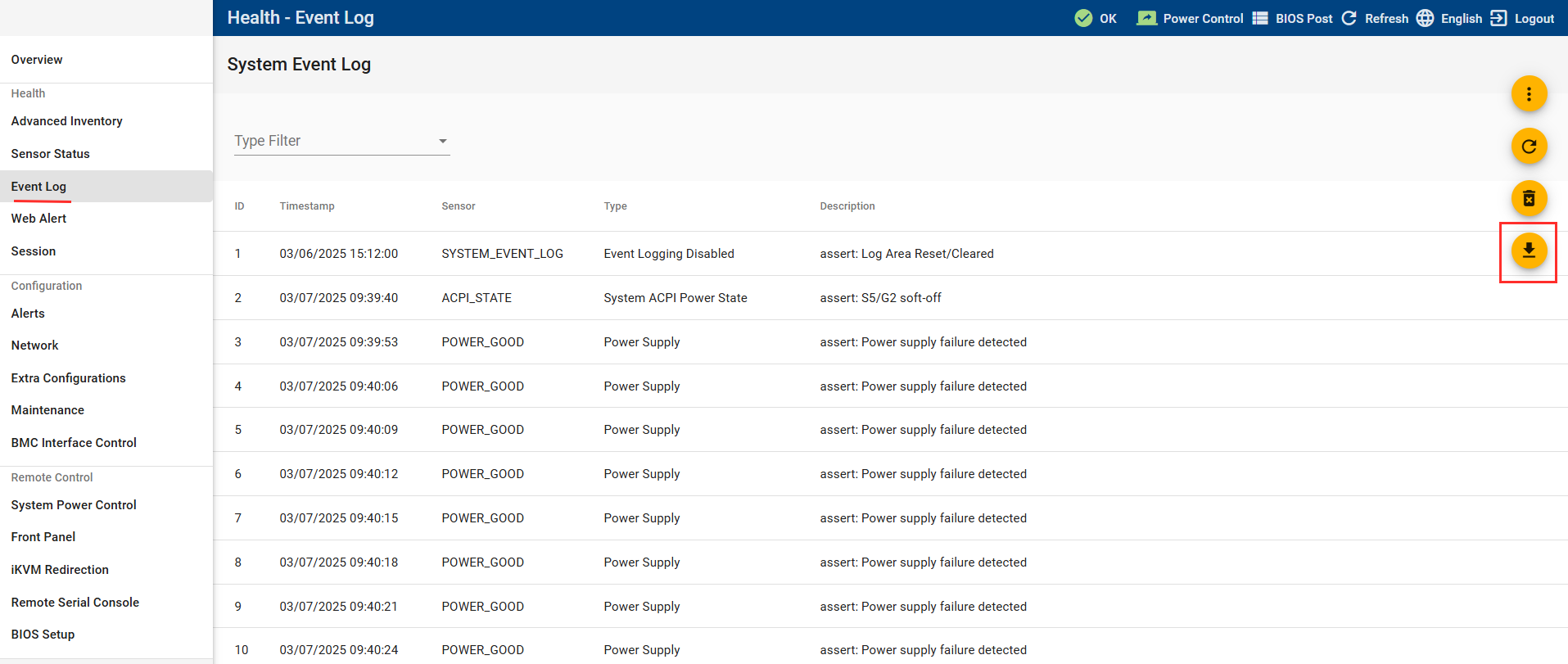The image size is (1568, 664).
Task: Select the ACPI_STATE event row
Action: [x=477, y=298]
